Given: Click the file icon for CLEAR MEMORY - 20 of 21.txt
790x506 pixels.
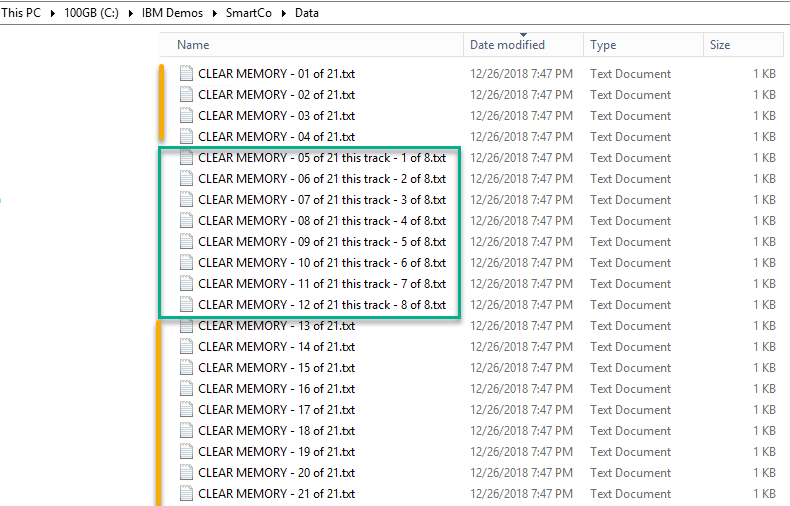Looking at the screenshot, I should [x=186, y=473].
